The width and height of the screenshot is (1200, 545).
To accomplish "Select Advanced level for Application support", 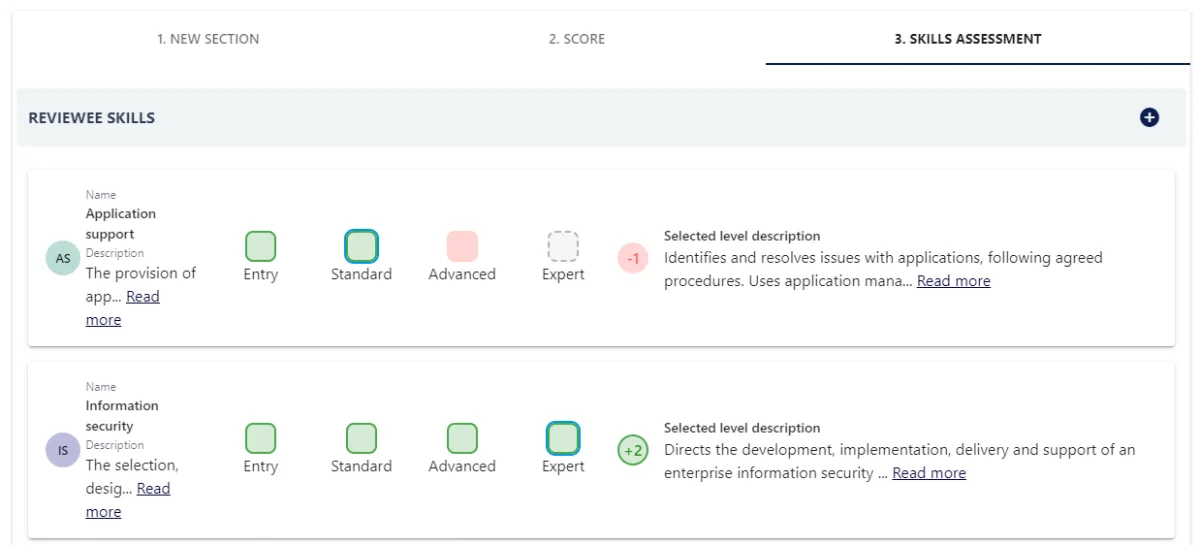I will (462, 246).
